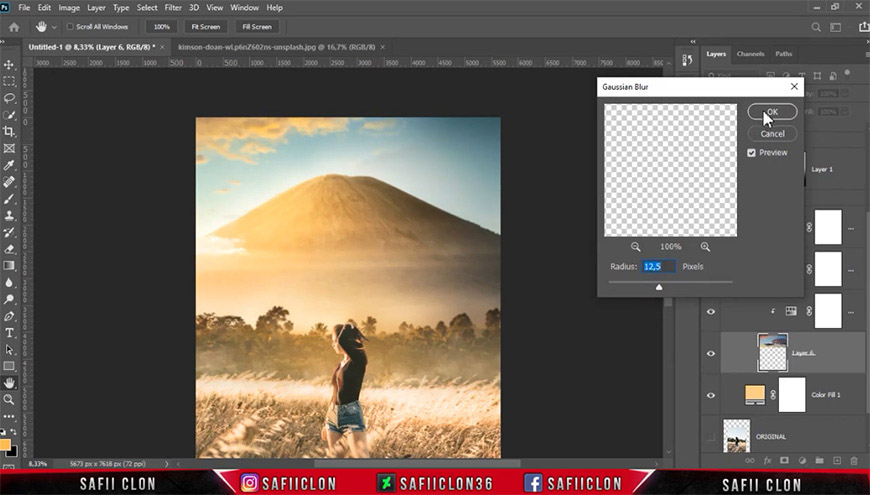
Task: Show the ORIGINAL layer visibility box
Action: [711, 437]
